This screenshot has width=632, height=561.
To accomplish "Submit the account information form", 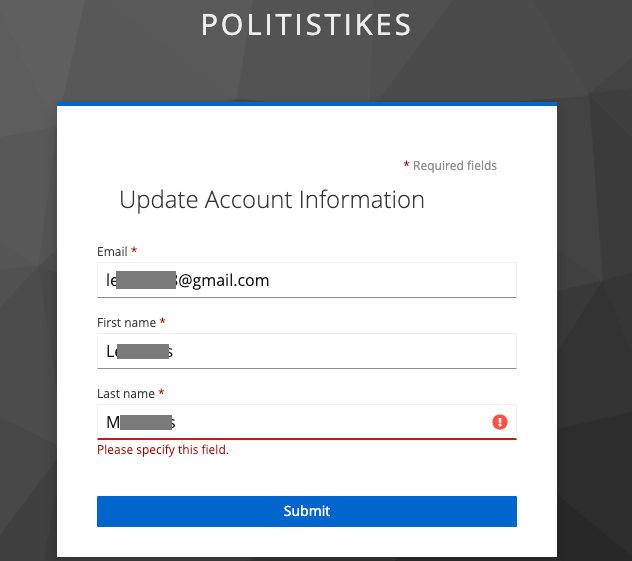I will coord(307,511).
